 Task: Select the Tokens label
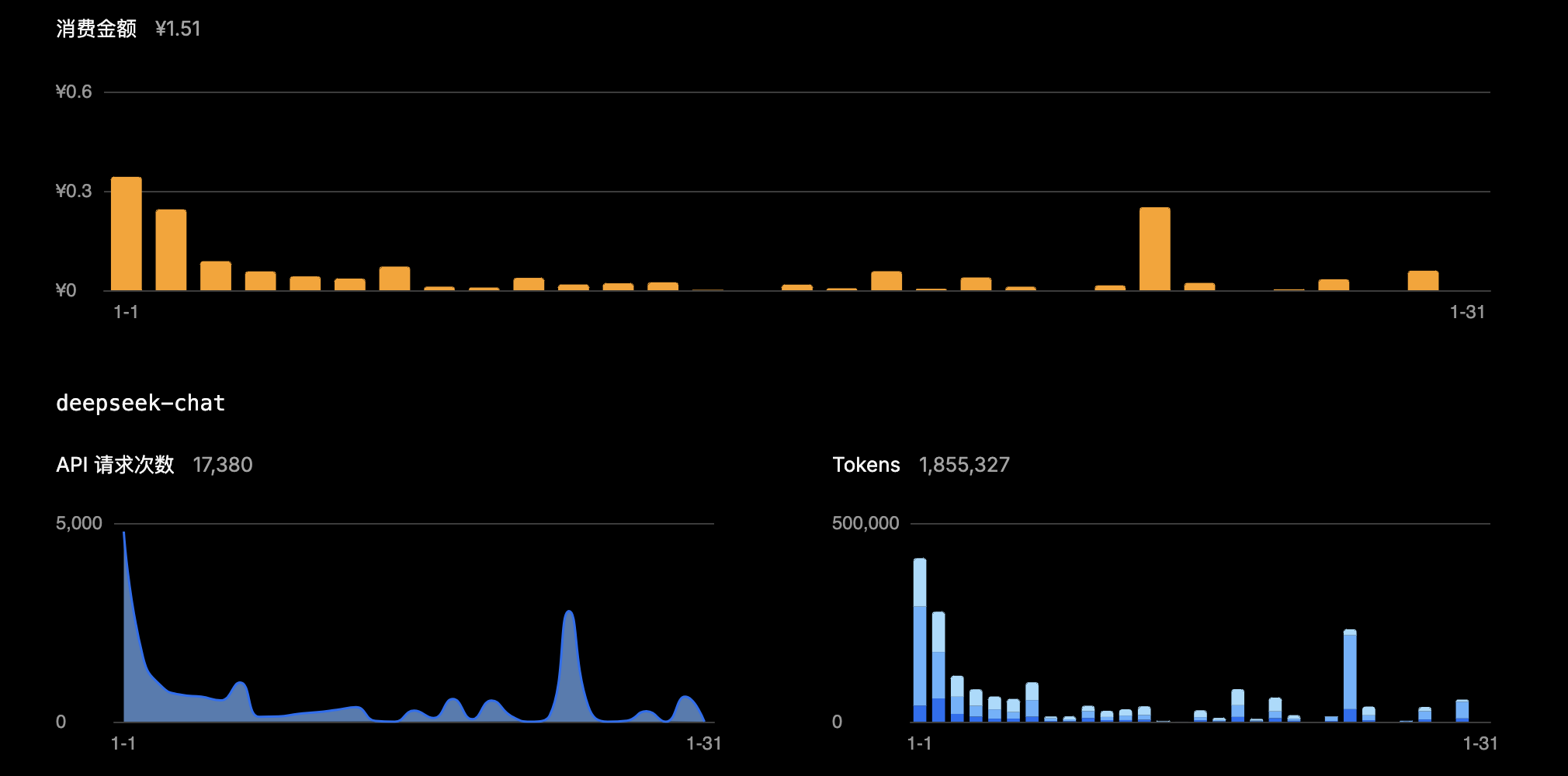pyautogui.click(x=866, y=465)
